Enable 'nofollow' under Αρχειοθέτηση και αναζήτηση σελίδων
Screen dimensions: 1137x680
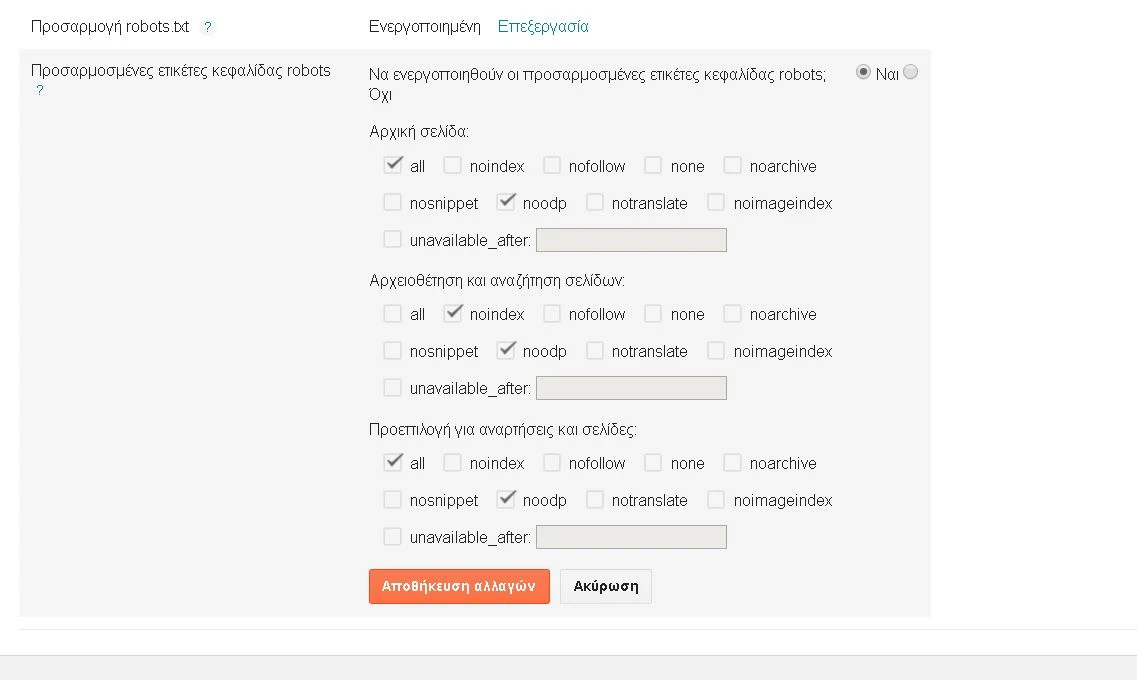[x=552, y=313]
